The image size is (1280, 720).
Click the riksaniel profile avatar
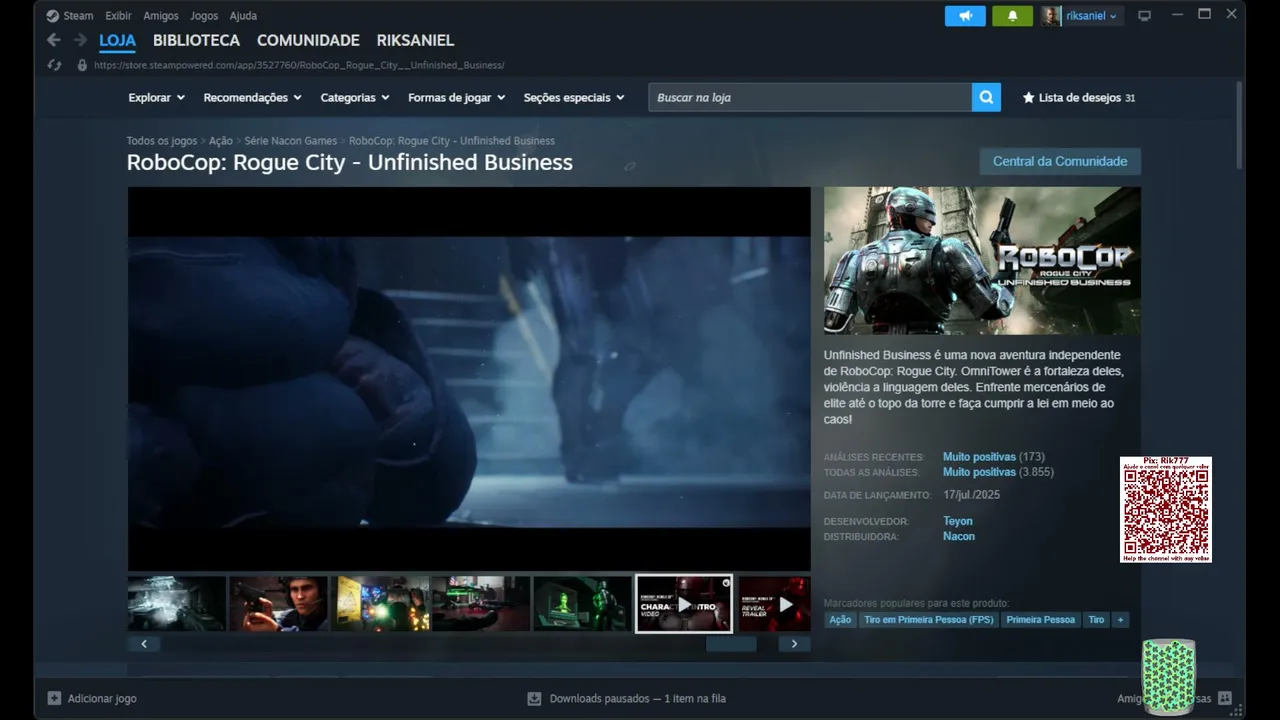1050,16
